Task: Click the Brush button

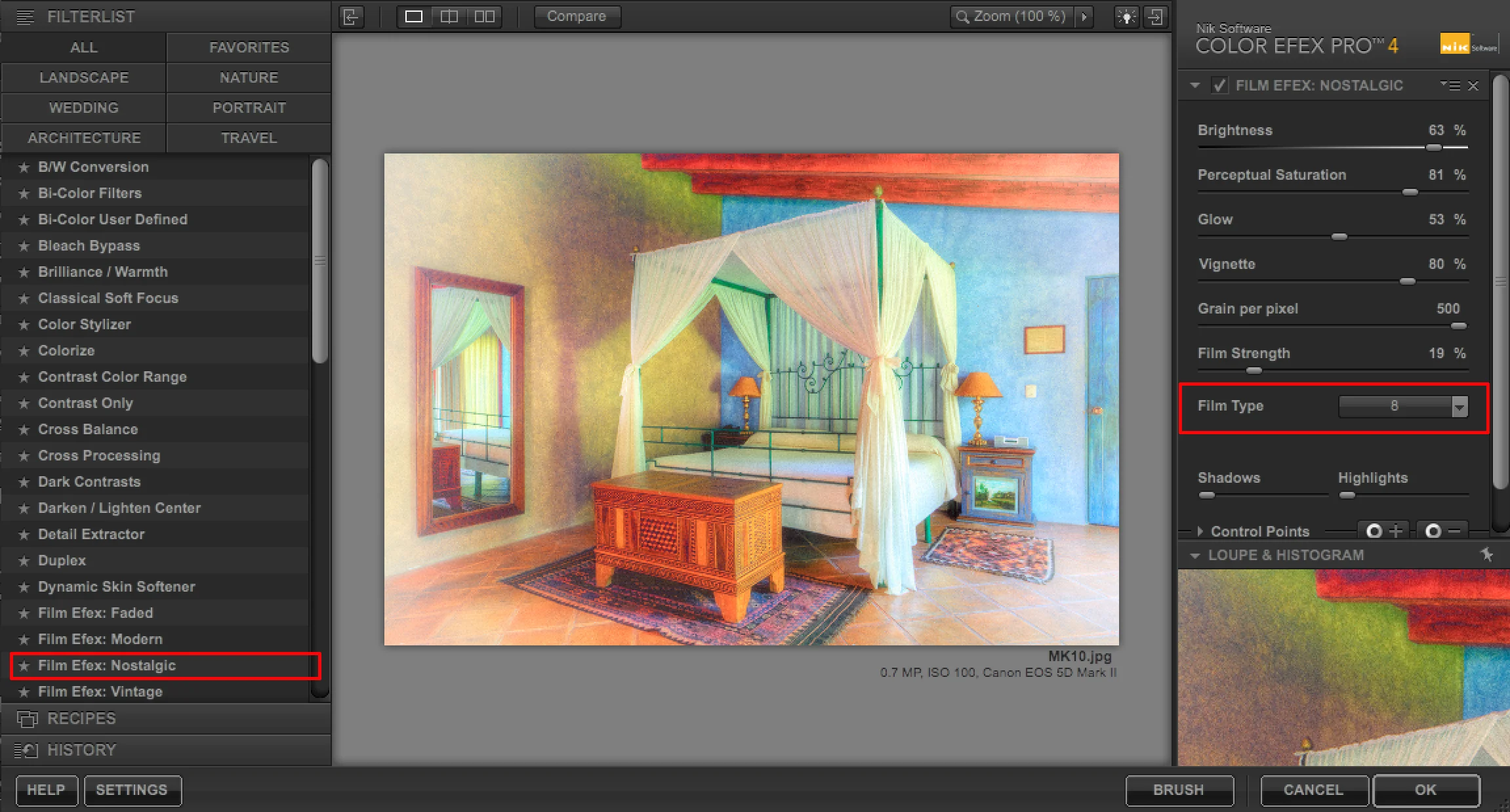Action: point(1178,790)
